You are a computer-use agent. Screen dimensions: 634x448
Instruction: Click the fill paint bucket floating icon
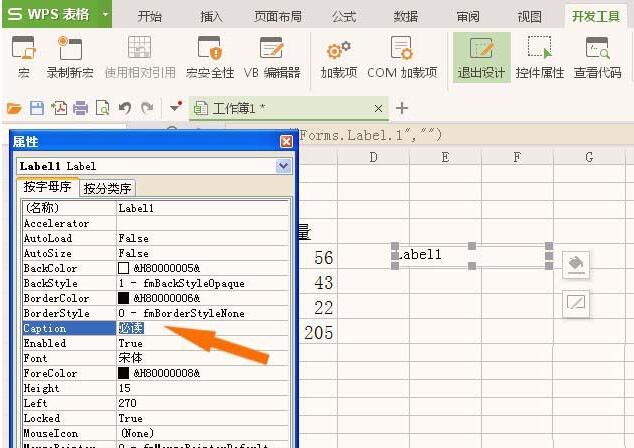point(576,265)
